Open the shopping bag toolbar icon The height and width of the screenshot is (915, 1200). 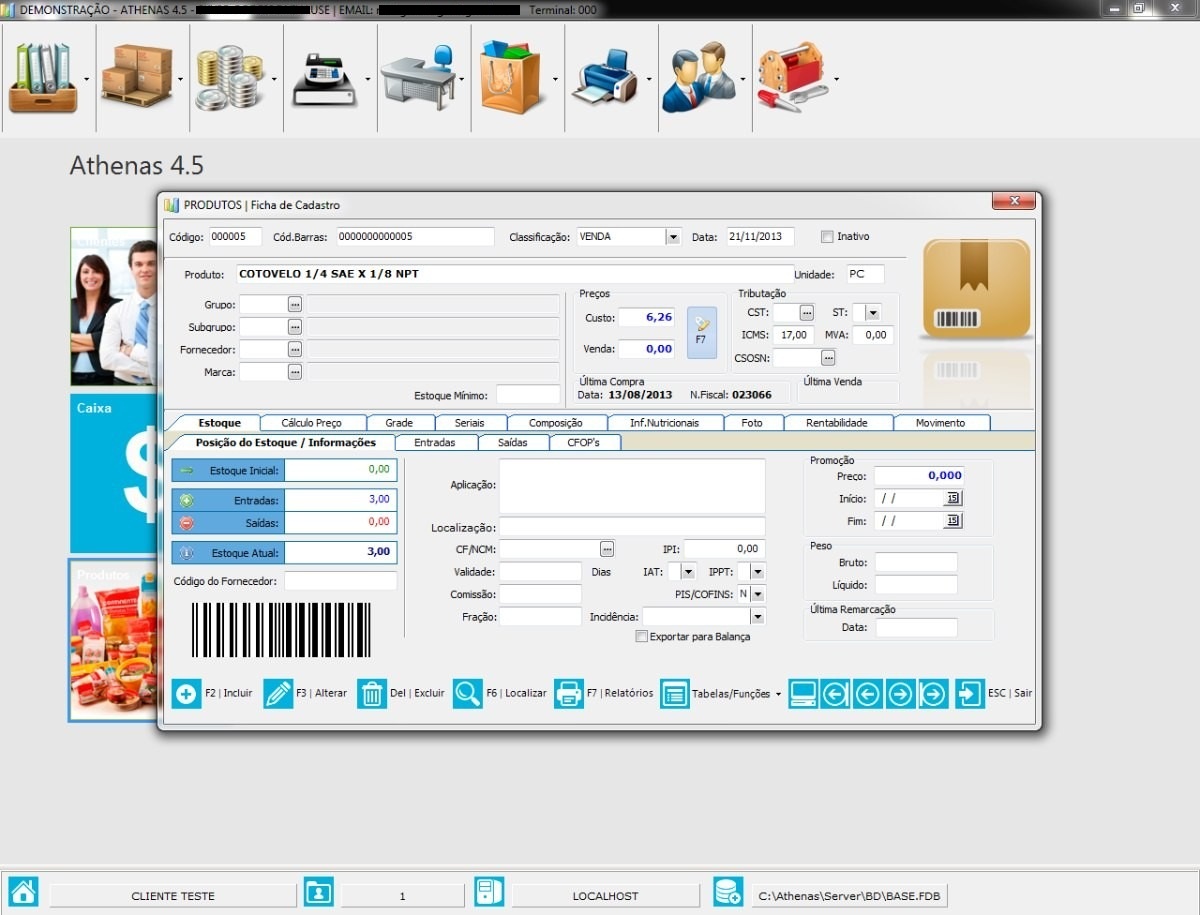click(x=510, y=78)
